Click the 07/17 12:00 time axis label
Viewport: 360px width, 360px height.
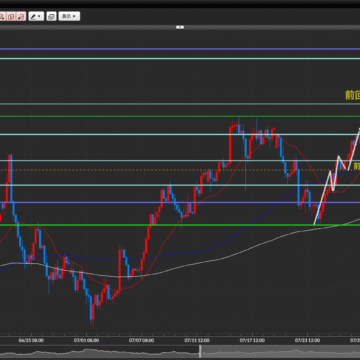(252, 340)
